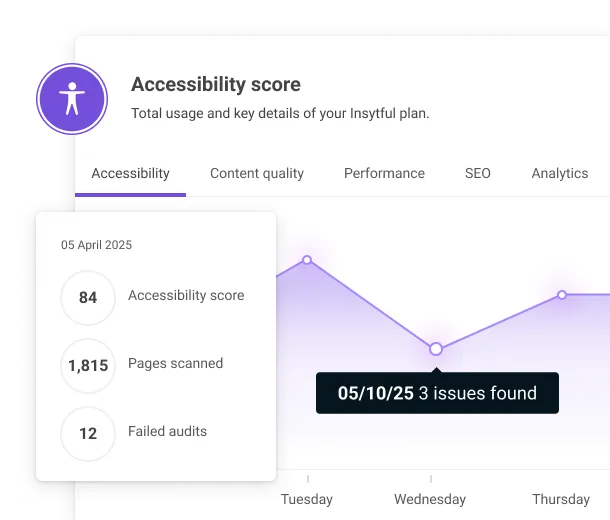Click the 3 issues found tooltip

(437, 393)
